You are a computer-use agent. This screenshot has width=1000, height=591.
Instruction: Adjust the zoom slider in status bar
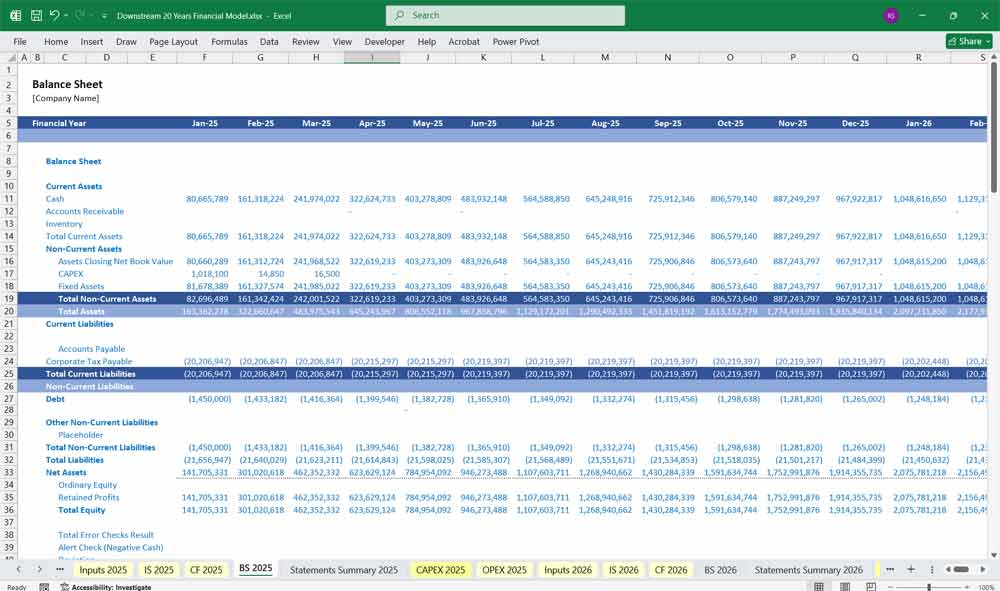(929, 587)
